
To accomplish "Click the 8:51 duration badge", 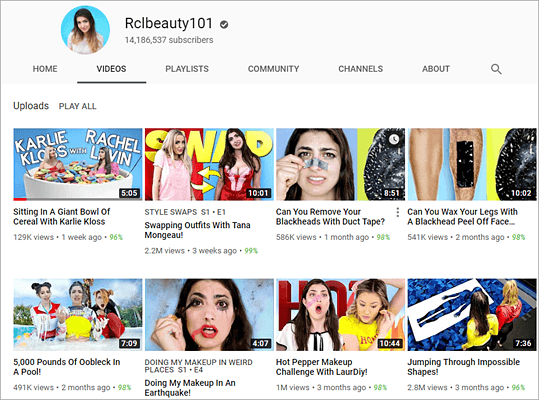I will [392, 193].
